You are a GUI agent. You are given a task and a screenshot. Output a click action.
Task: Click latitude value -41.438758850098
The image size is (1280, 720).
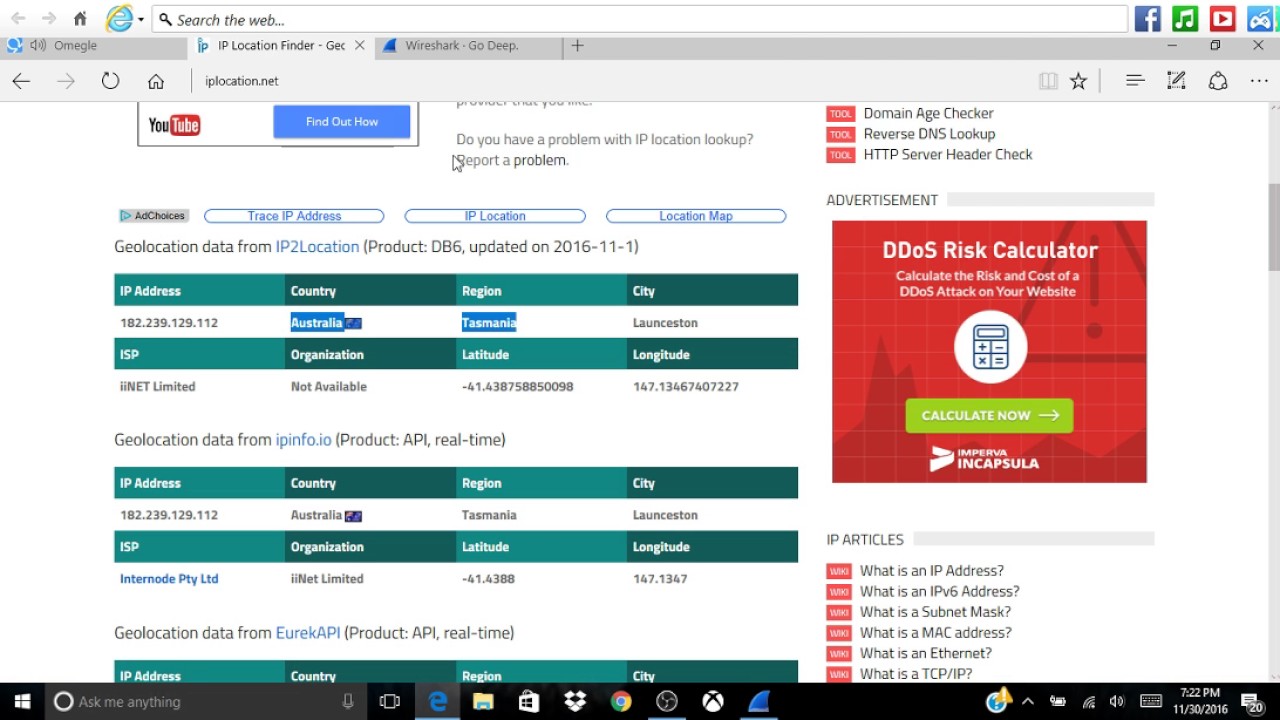tap(518, 387)
